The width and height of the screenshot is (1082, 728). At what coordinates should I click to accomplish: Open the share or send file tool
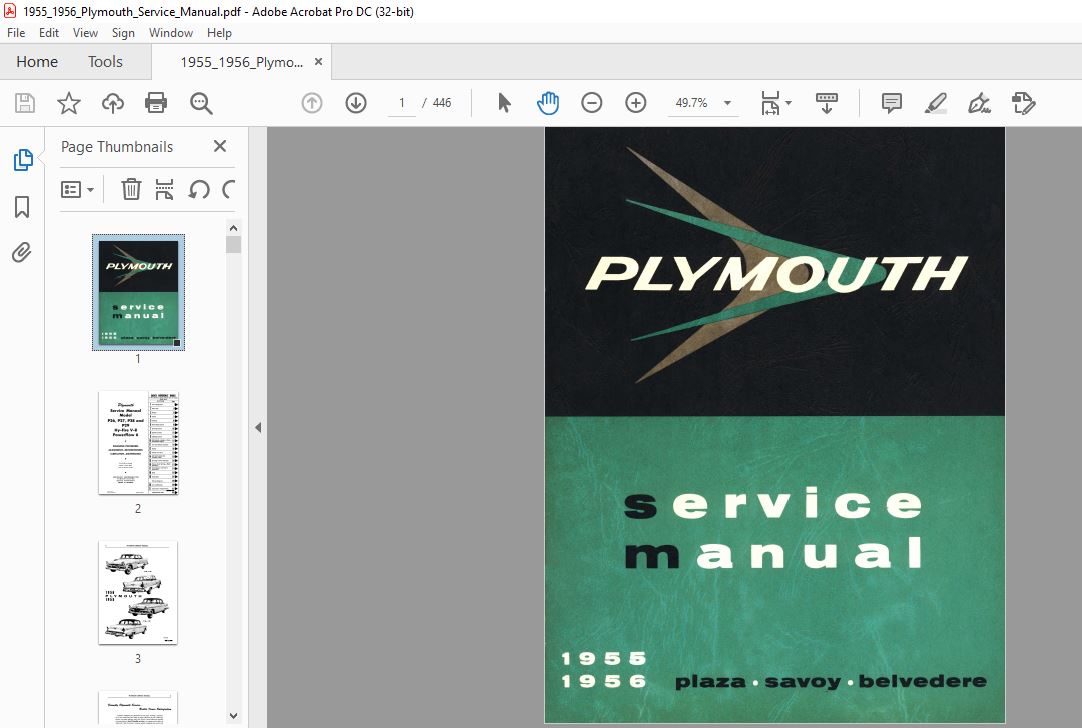(x=1024, y=104)
